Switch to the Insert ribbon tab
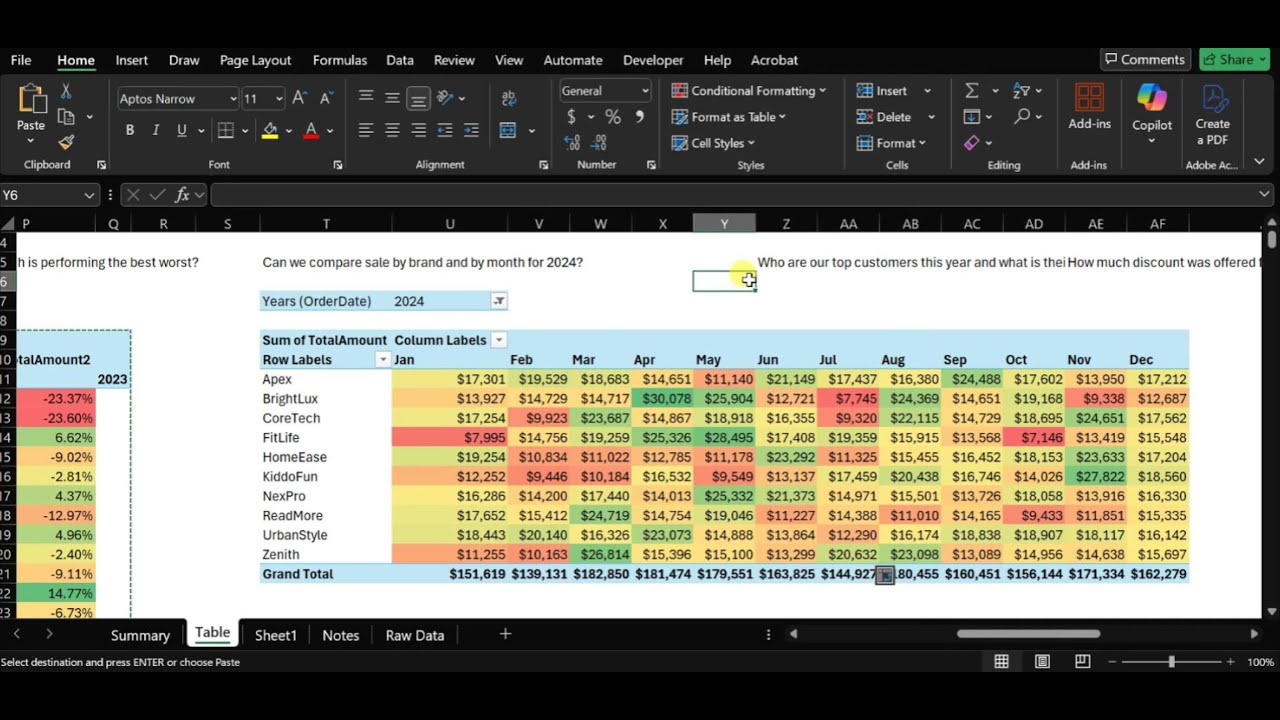Image resolution: width=1280 pixels, height=720 pixels. pos(131,60)
